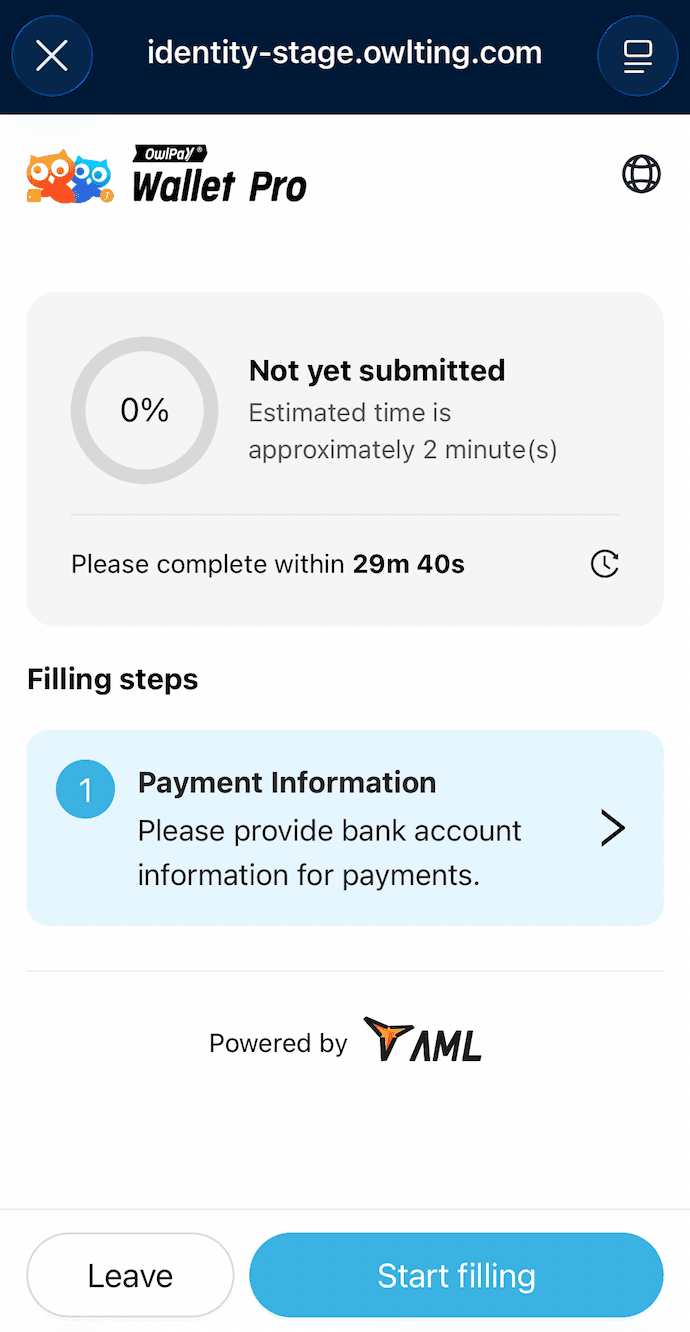Image resolution: width=690 pixels, height=1332 pixels.
Task: Open the Payment Information step title
Action: [286, 782]
